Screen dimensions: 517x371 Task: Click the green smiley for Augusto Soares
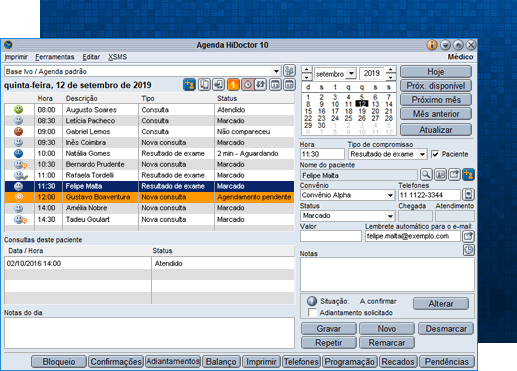coord(19,109)
